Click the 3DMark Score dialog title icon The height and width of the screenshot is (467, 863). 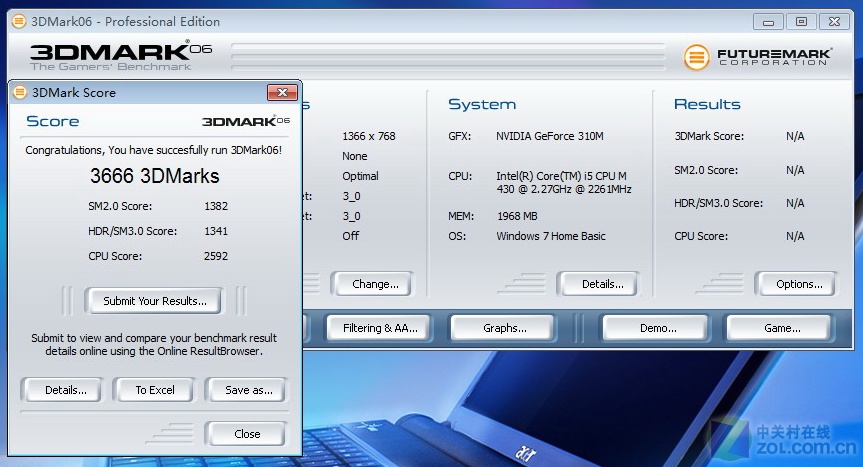pyautogui.click(x=19, y=92)
